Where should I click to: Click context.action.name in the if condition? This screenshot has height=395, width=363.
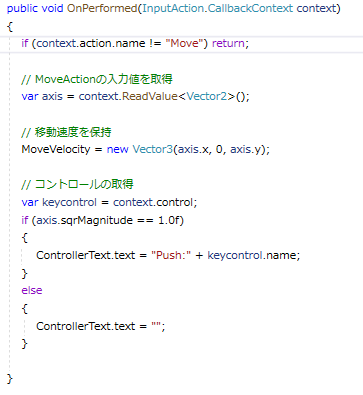point(91,43)
